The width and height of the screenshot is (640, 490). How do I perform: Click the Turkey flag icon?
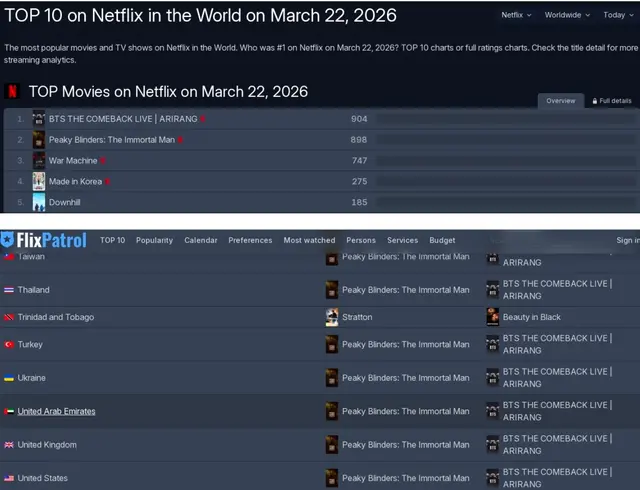[x=9, y=345]
